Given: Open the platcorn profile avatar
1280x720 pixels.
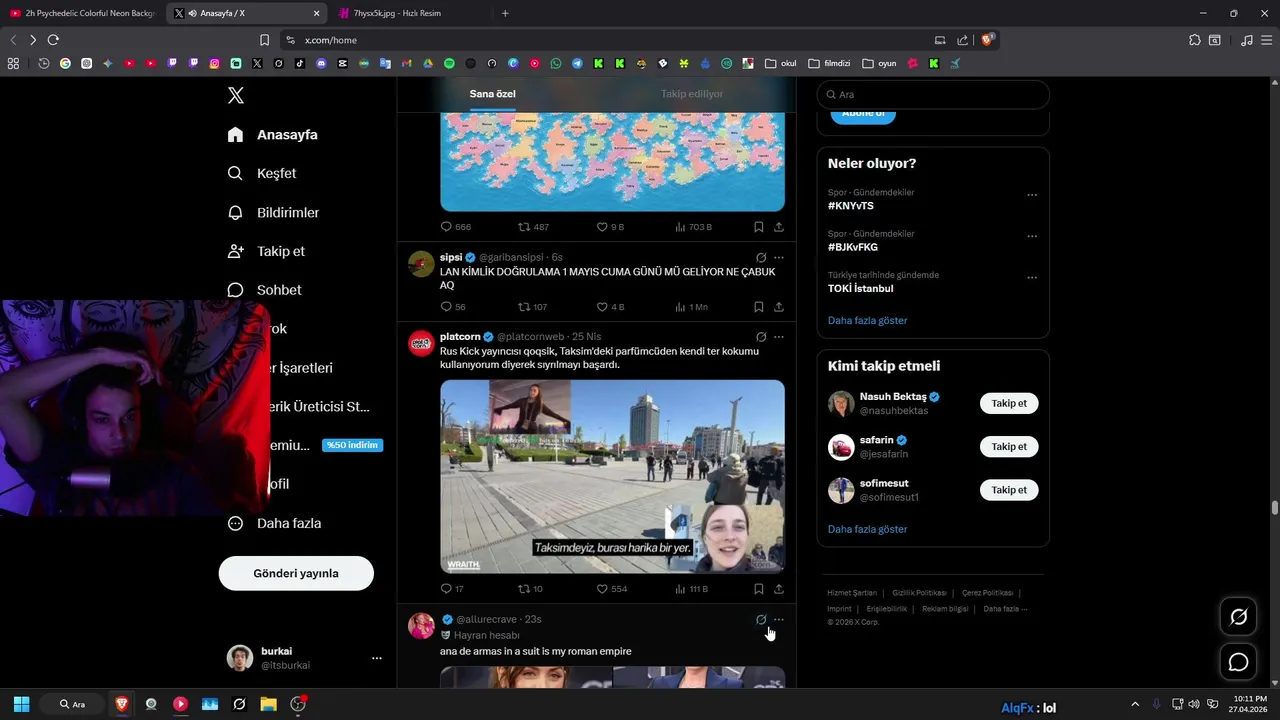Looking at the screenshot, I should tap(421, 343).
